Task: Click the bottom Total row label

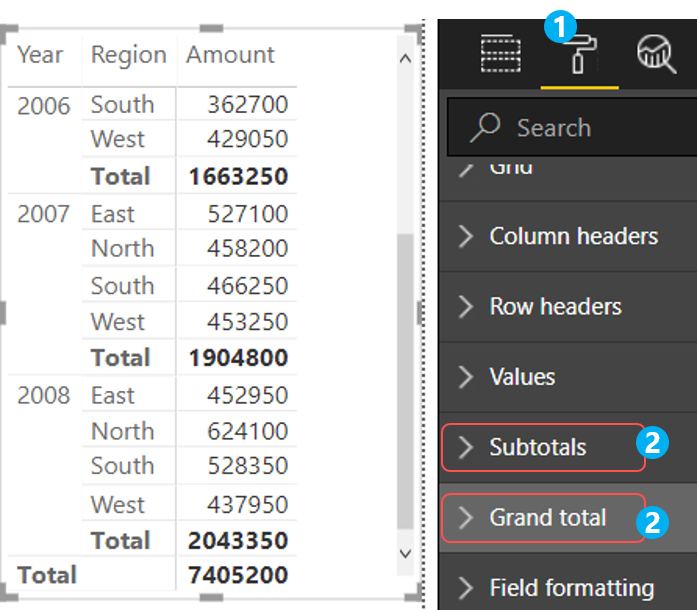Action: pos(47,575)
